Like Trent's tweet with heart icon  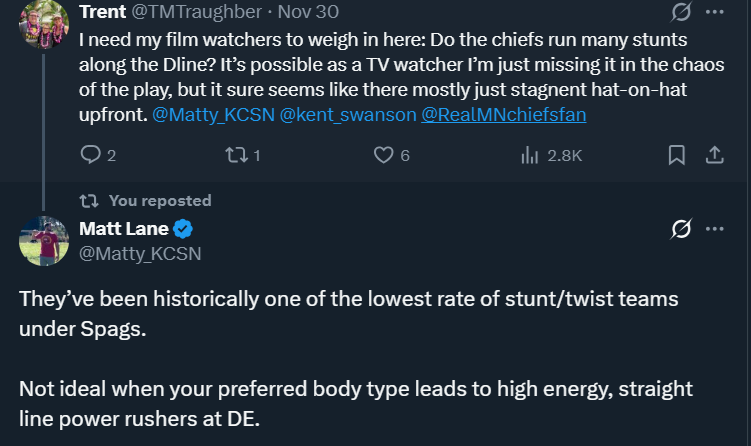coord(383,155)
